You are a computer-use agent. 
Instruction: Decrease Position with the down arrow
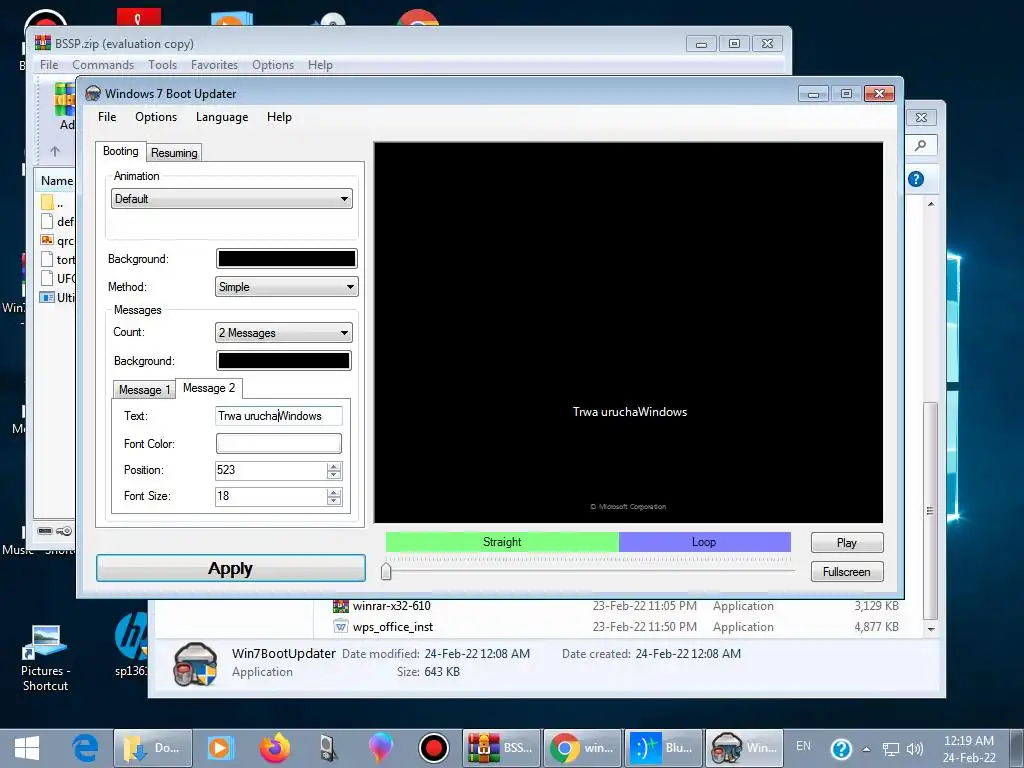coord(334,475)
